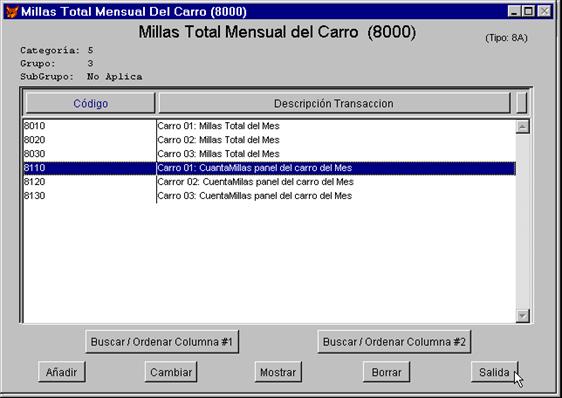
Task: Close the Millas Total Mensual window
Action: [545, 11]
